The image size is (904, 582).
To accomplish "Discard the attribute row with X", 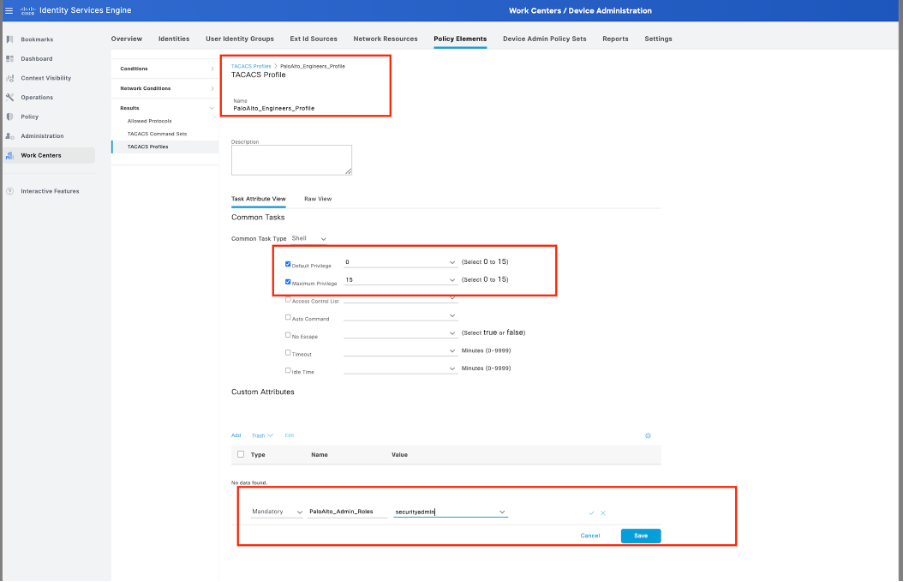I will [603, 513].
